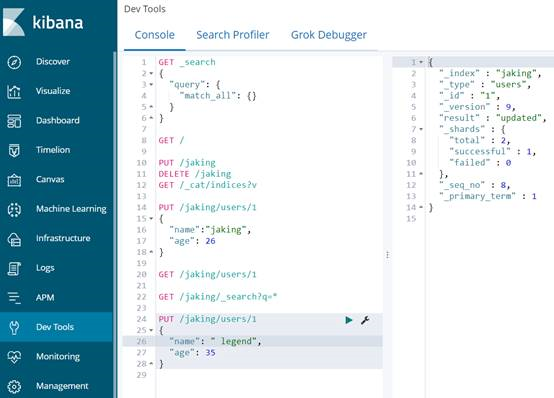This screenshot has width=554, height=398.
Task: Collapse the _shards fold arrow at response line 7
Action: tap(421, 129)
